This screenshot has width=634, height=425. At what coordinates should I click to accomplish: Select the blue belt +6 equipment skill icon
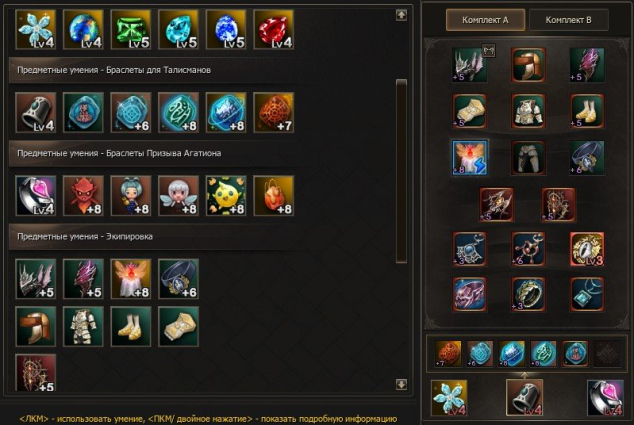(x=178, y=279)
